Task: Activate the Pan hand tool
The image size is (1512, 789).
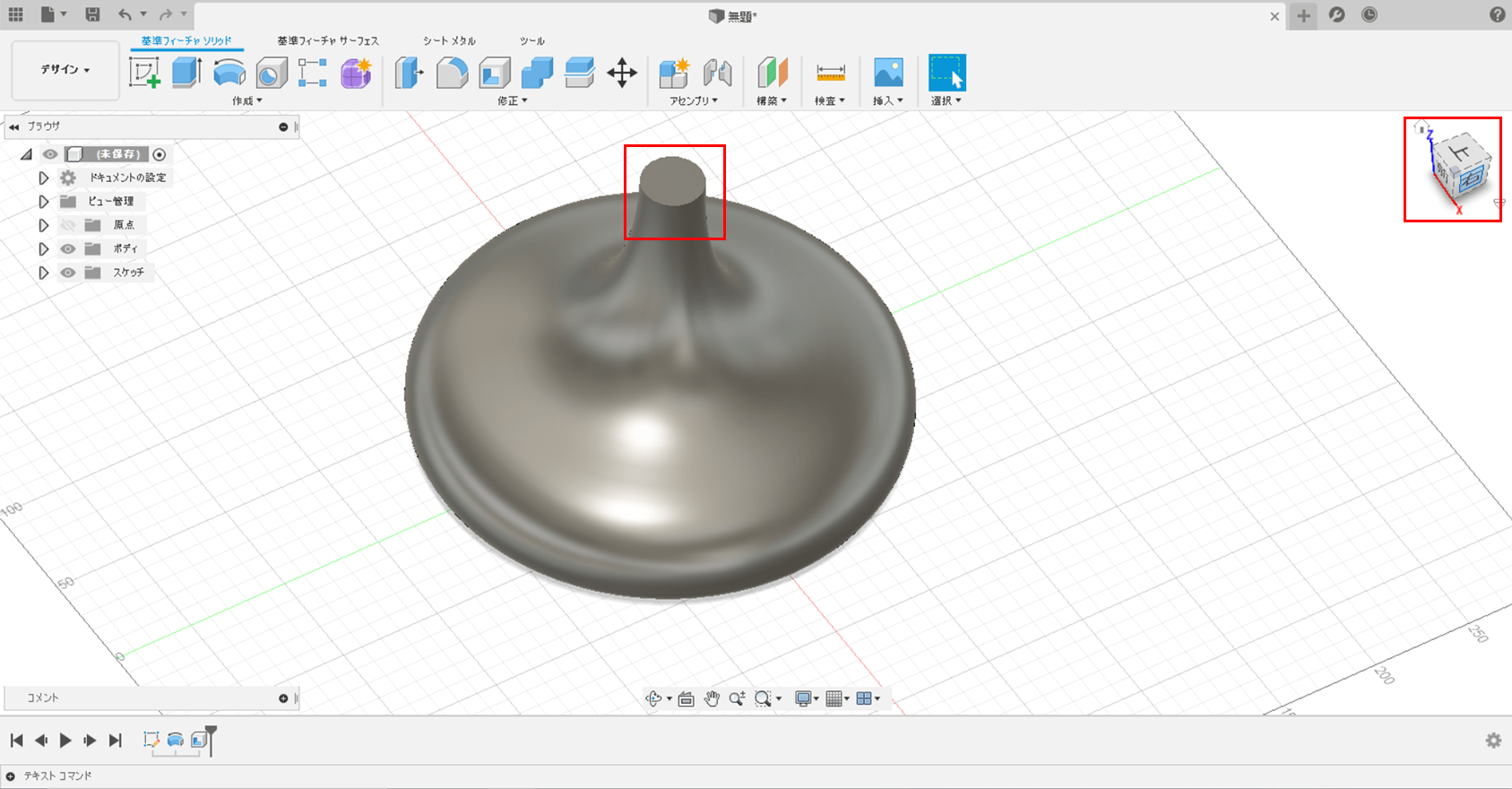Action: 712,698
